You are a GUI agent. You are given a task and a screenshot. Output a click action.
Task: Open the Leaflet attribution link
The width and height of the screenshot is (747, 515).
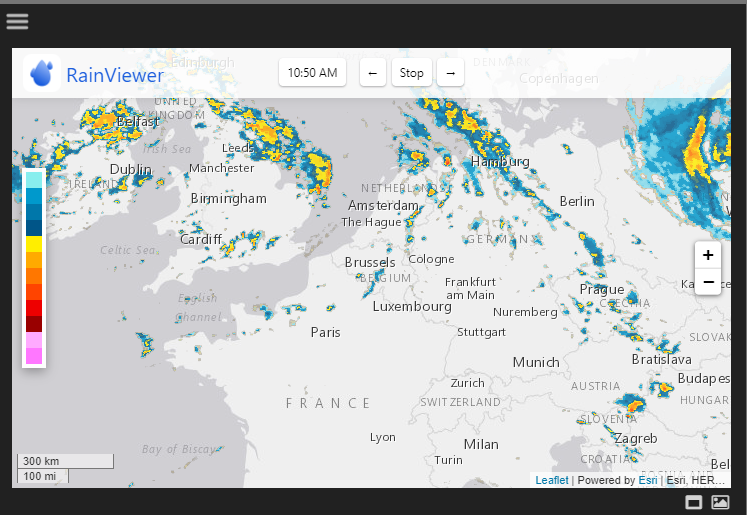(552, 480)
